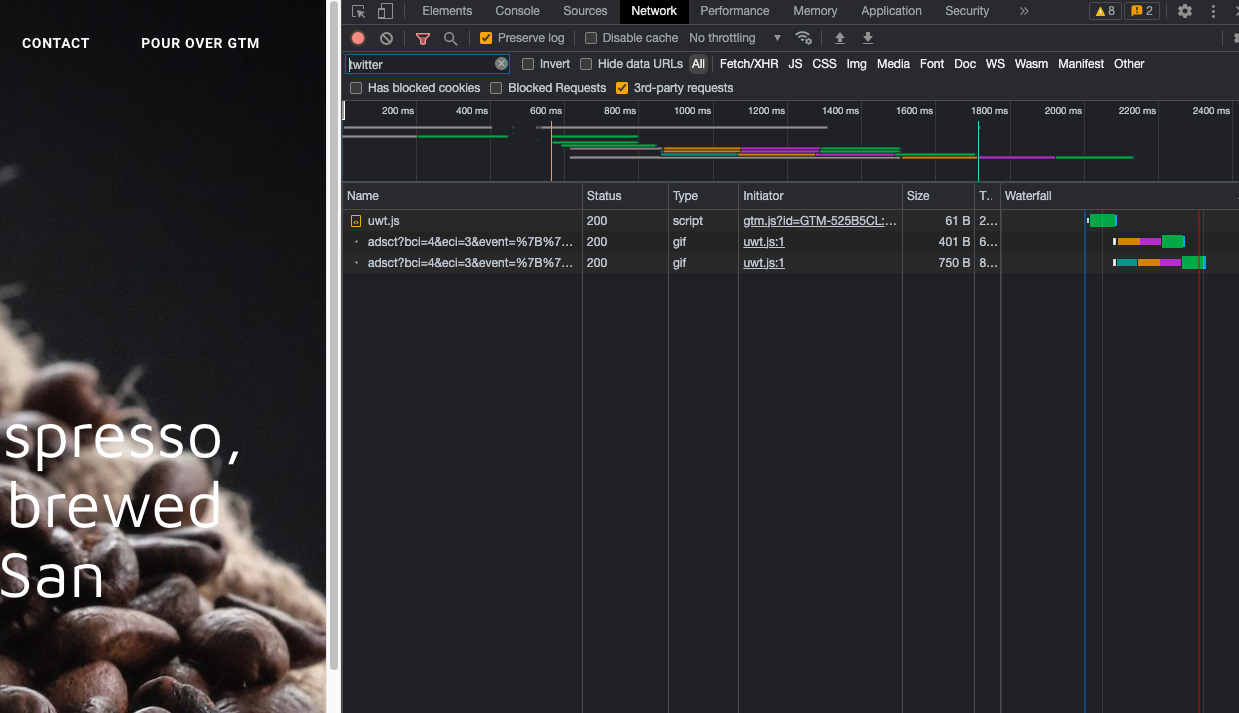
Task: Open the Performance tab
Action: (x=735, y=11)
